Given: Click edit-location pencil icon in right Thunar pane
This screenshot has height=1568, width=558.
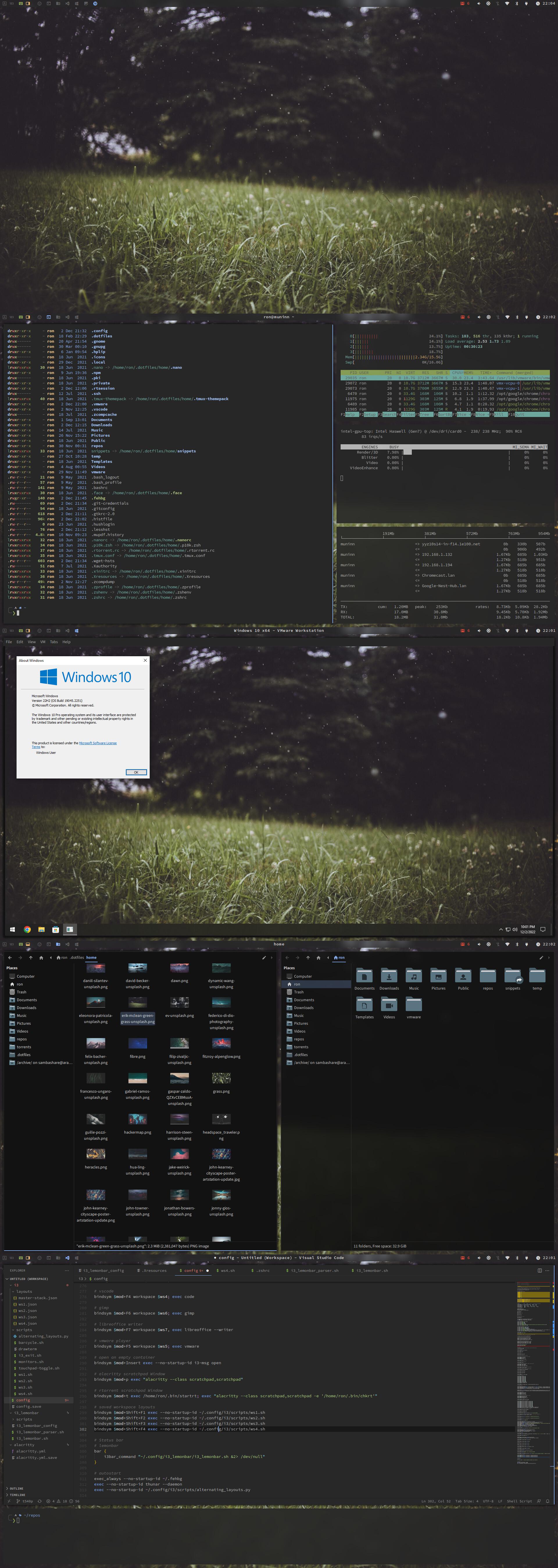Looking at the screenshot, I should (x=541, y=957).
